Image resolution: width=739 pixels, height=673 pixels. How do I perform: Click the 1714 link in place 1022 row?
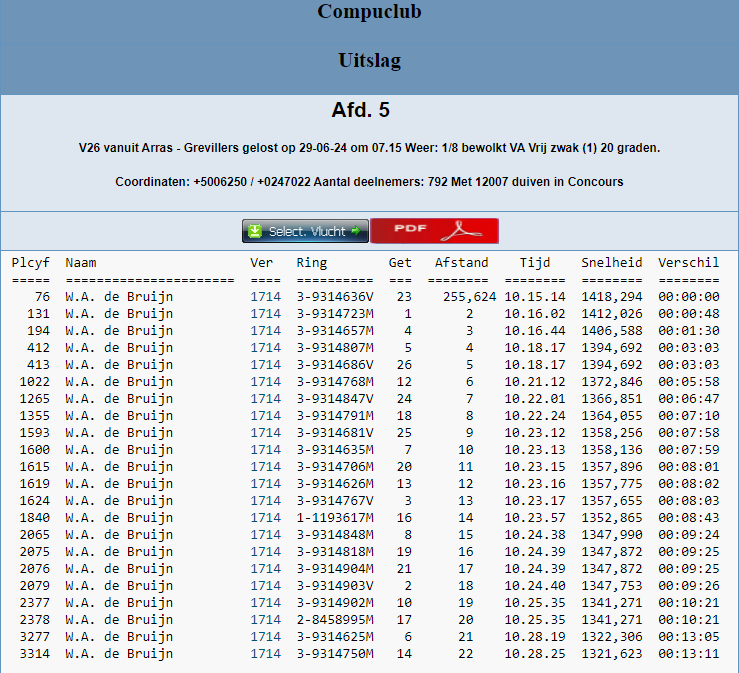coord(265,382)
